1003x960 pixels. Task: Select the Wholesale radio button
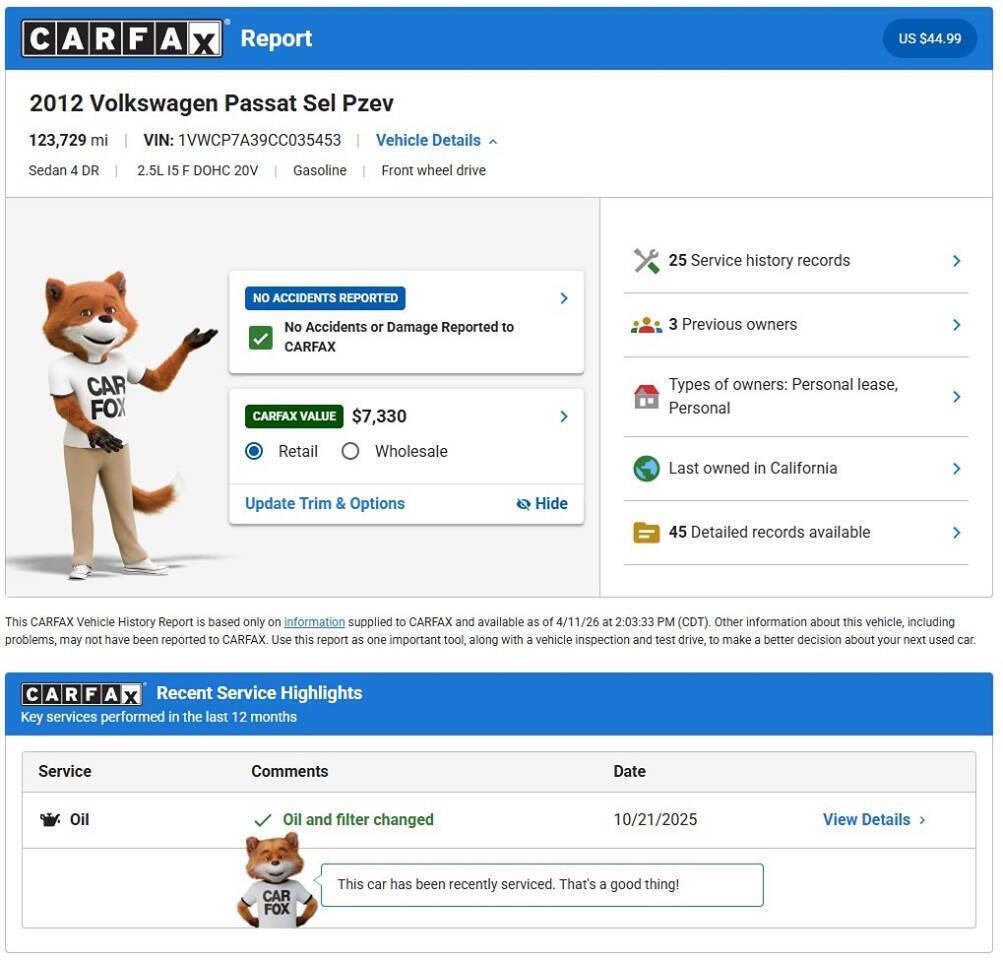(350, 452)
